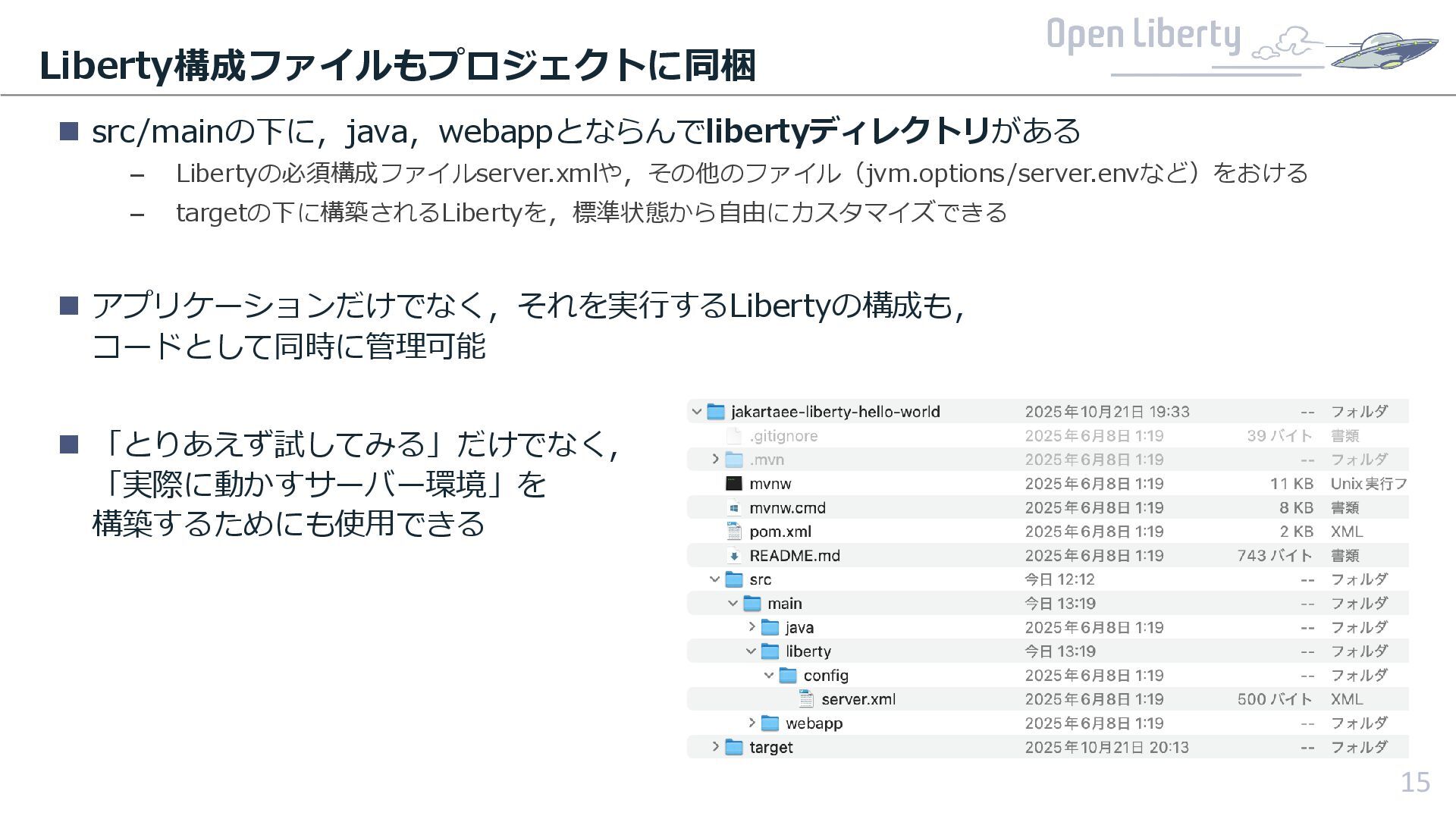Expand the .mvn folder chevron
1456x819 pixels.
(714, 460)
